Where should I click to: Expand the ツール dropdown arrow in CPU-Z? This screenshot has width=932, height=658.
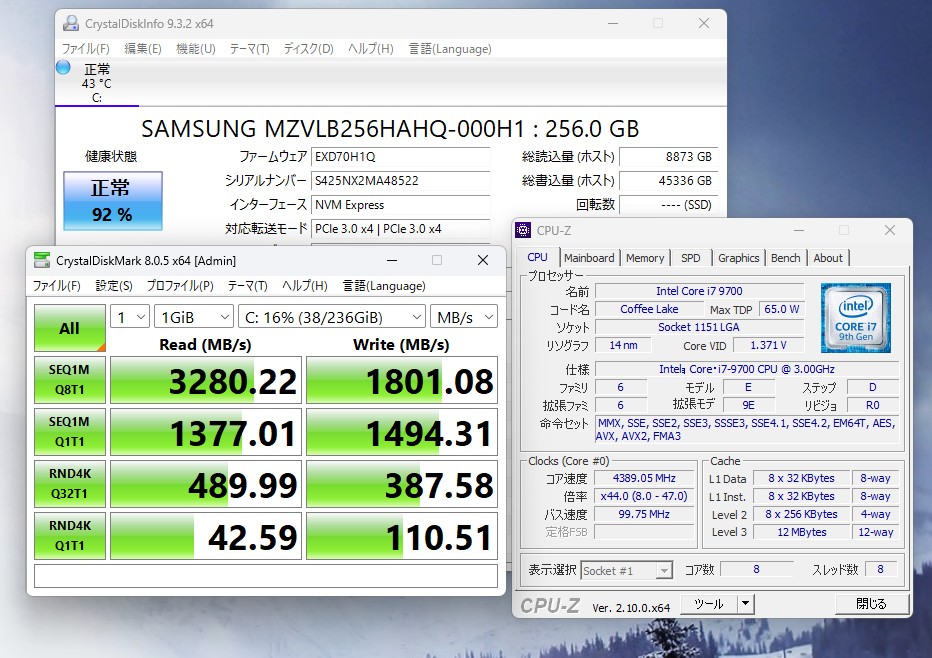coord(745,604)
